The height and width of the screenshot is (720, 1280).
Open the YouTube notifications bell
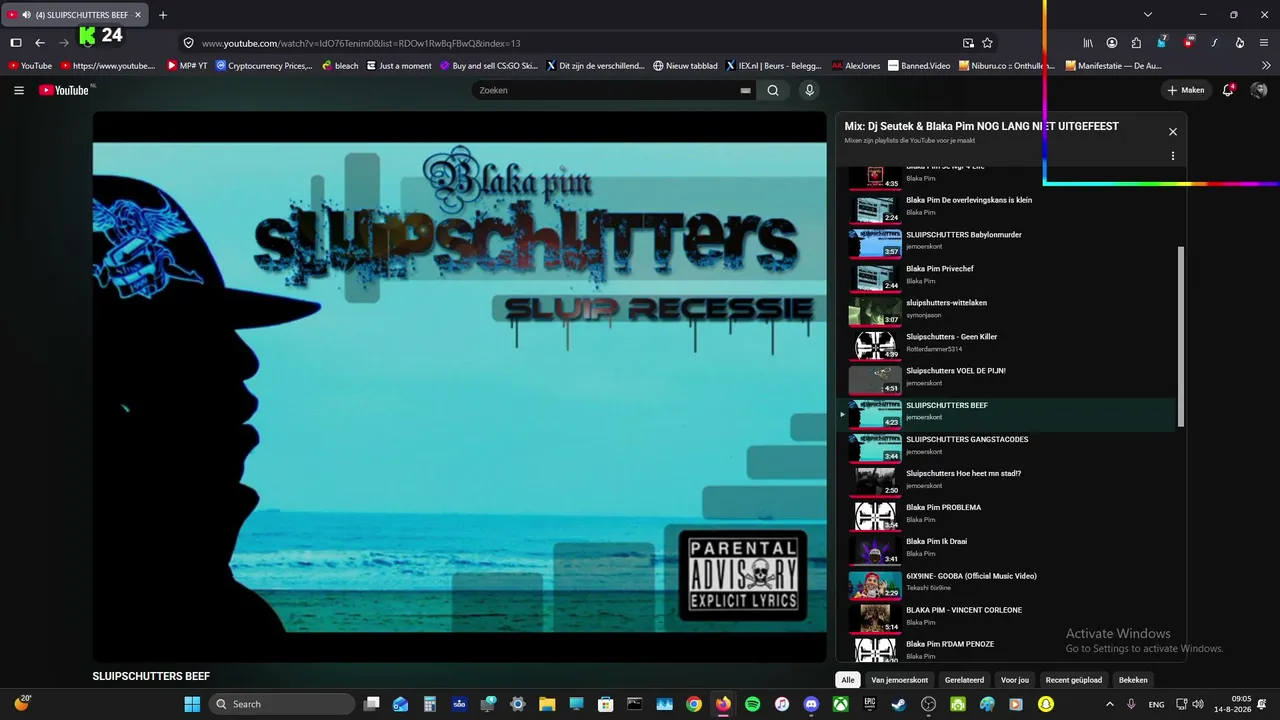[x=1228, y=90]
